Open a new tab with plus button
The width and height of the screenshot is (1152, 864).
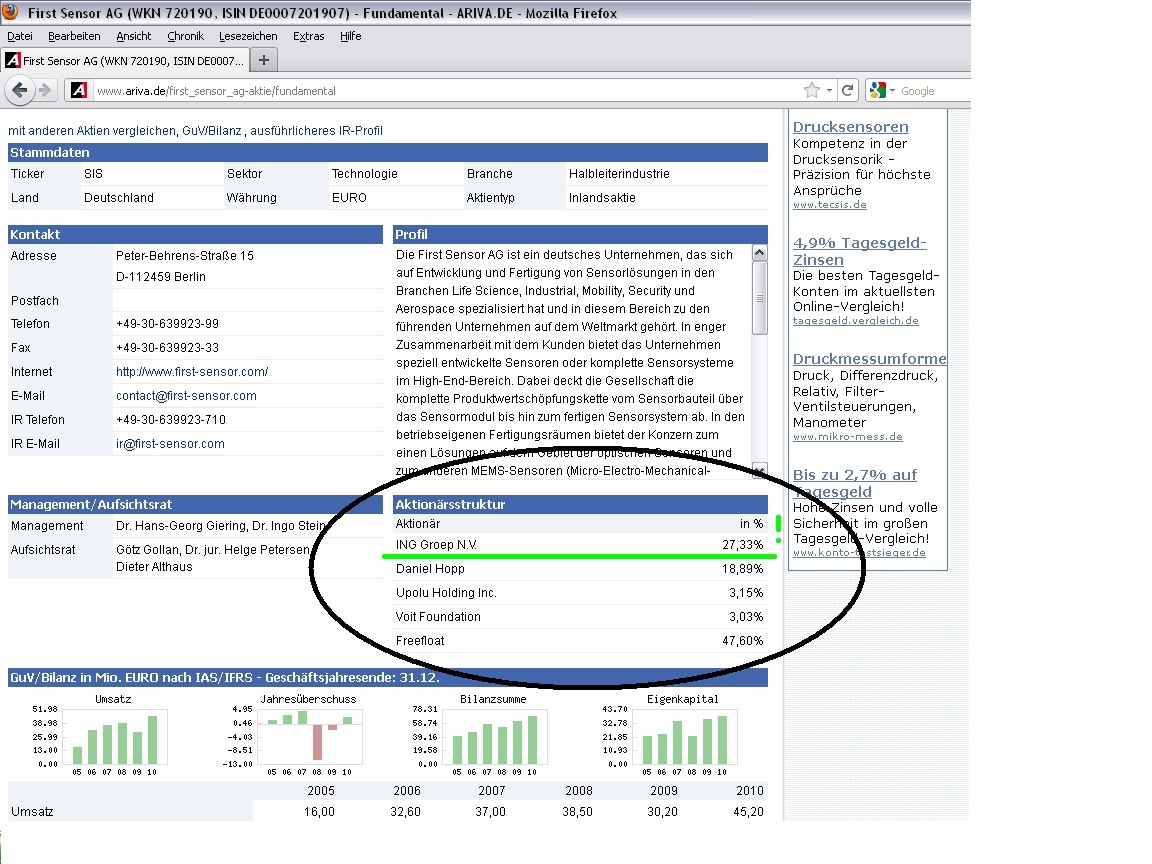[264, 60]
